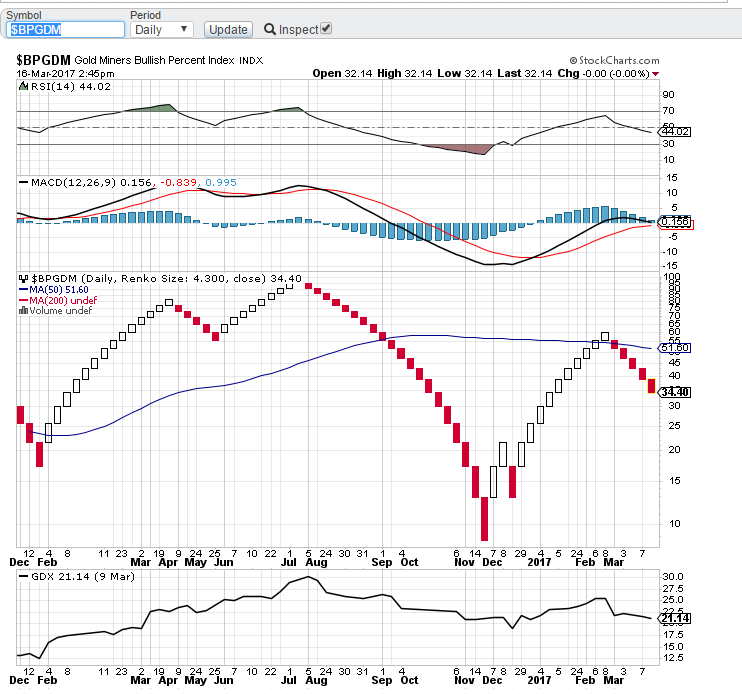The width and height of the screenshot is (742, 694).
Task: Open the Period dropdown showing Daily
Action: coord(161,30)
